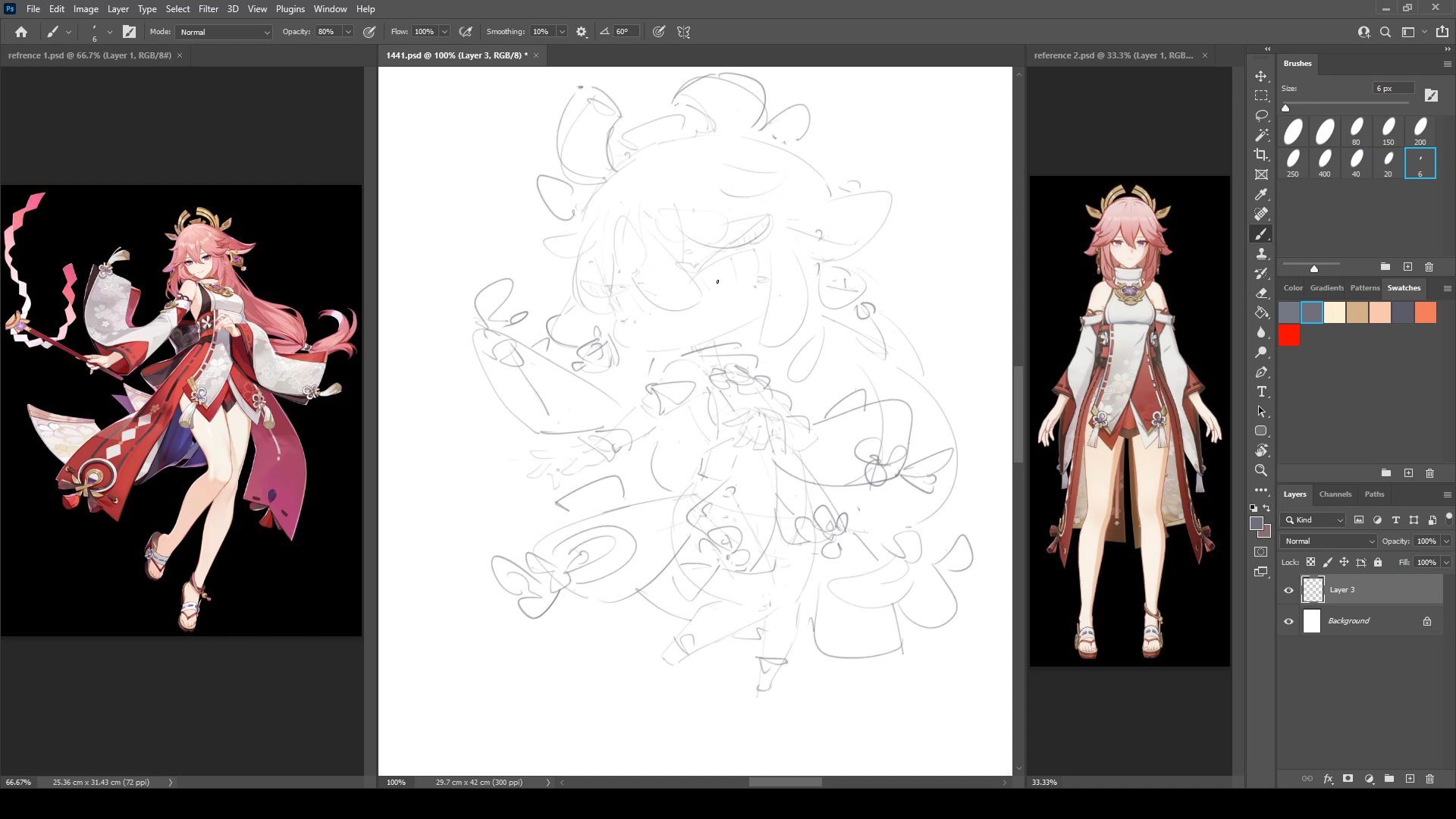Select the Hand tool
Image resolution: width=1456 pixels, height=819 pixels.
point(1261,450)
